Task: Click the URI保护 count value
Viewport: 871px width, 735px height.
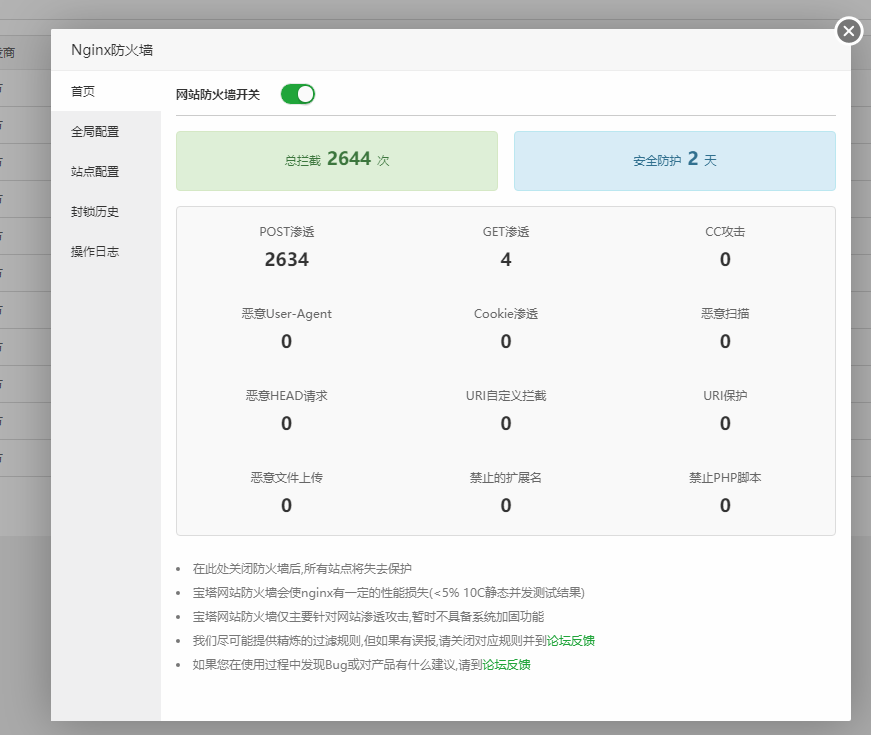Action: click(x=725, y=423)
